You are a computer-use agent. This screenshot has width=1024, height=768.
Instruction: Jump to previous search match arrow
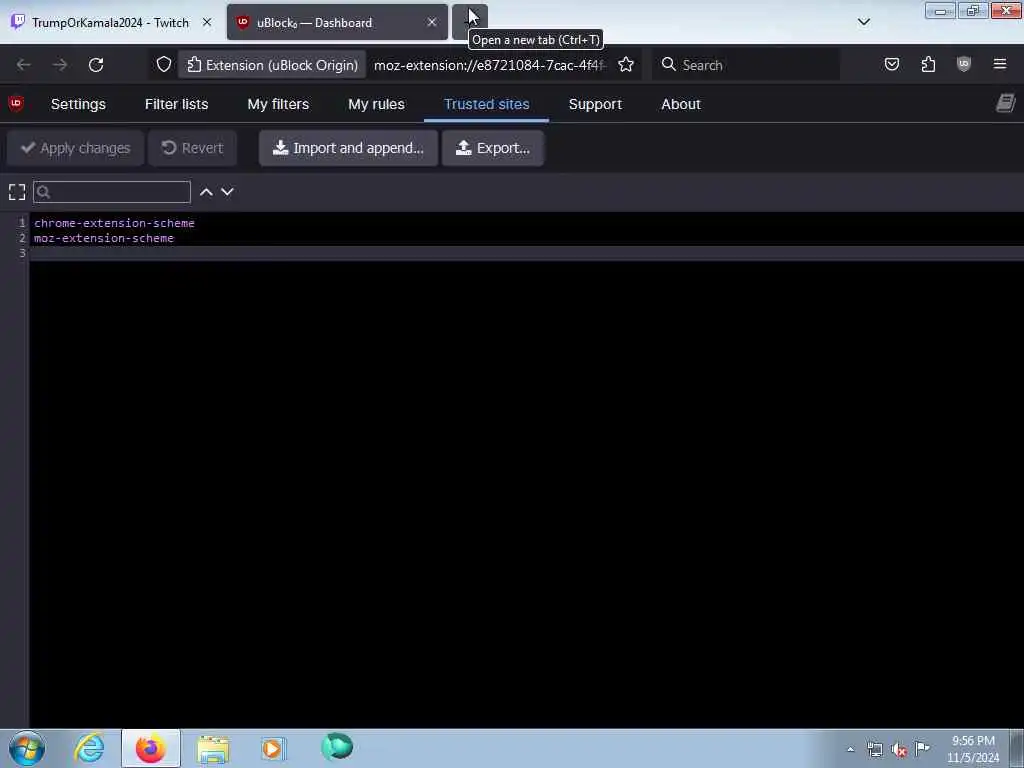tap(206, 192)
